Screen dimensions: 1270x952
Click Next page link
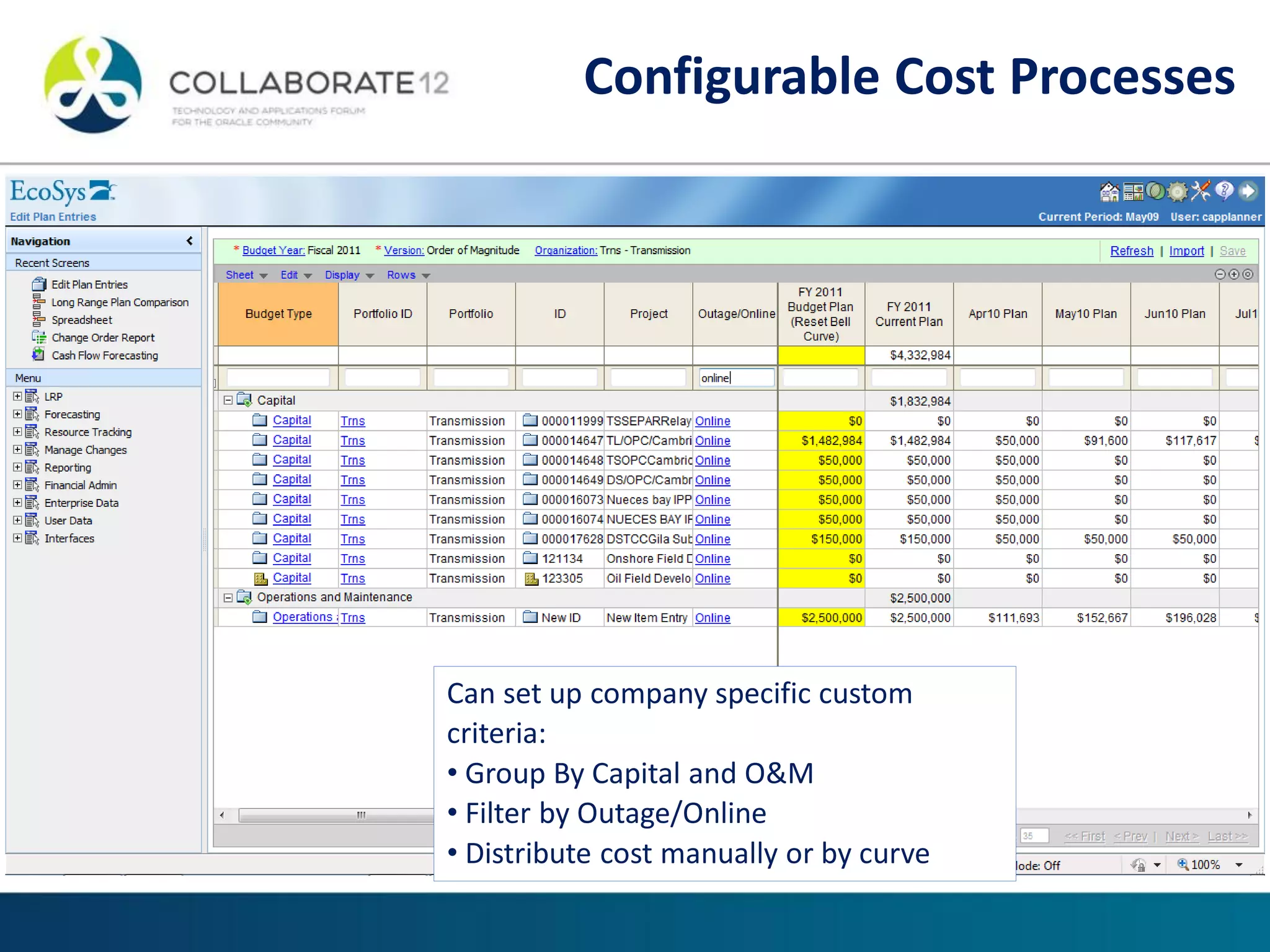pyautogui.click(x=1182, y=836)
